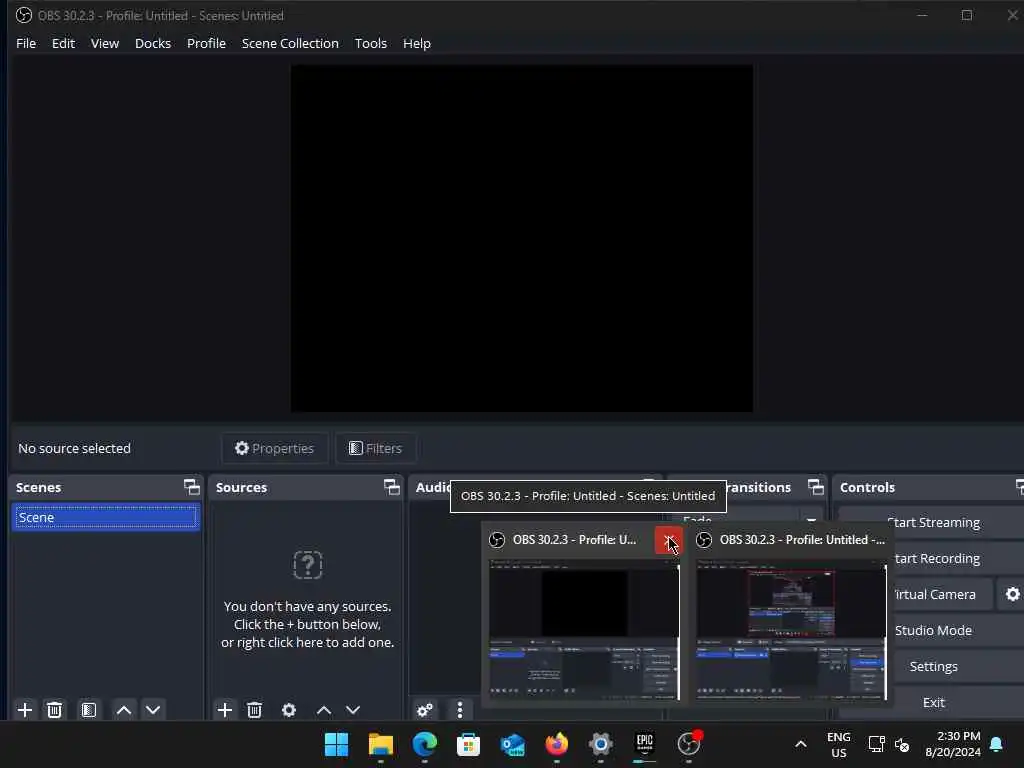Viewport: 1024px width, 768px height.
Task: Add a new scene with plus icon
Action: [x=25, y=710]
